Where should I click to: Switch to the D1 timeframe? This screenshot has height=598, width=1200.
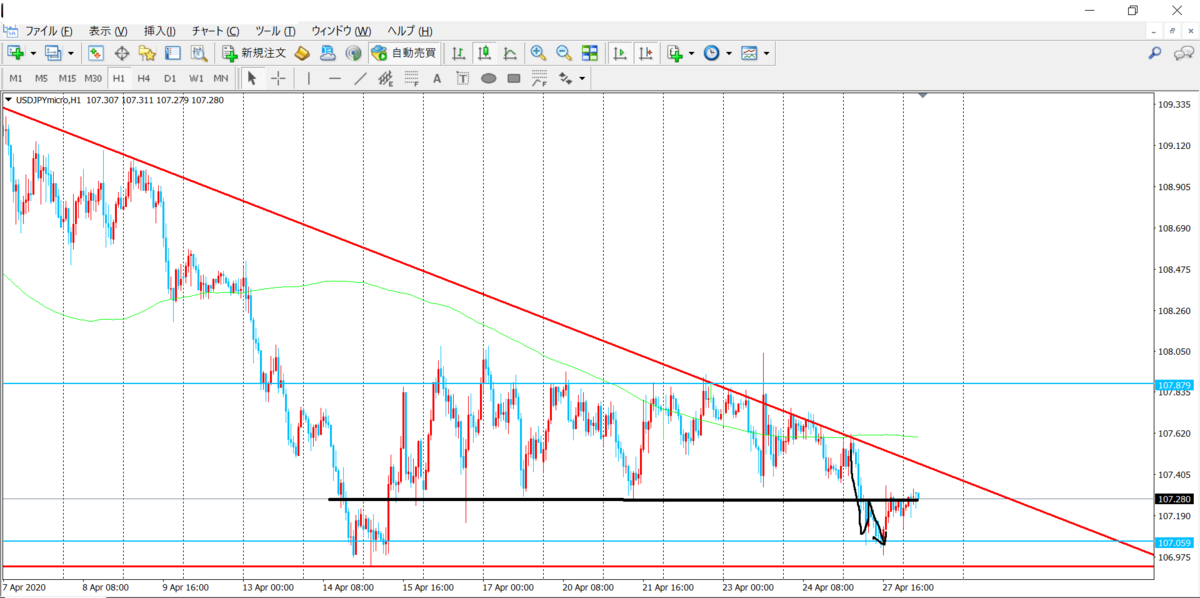[170, 78]
